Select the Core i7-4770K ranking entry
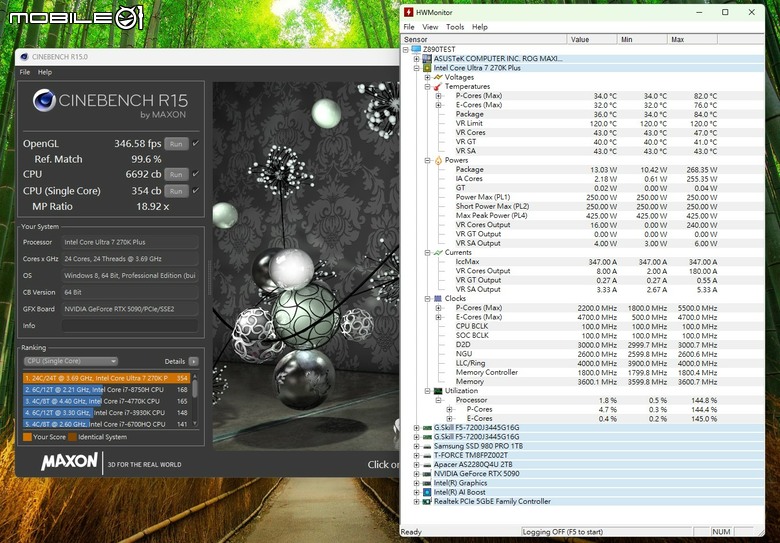This screenshot has width=780, height=543. 106,401
